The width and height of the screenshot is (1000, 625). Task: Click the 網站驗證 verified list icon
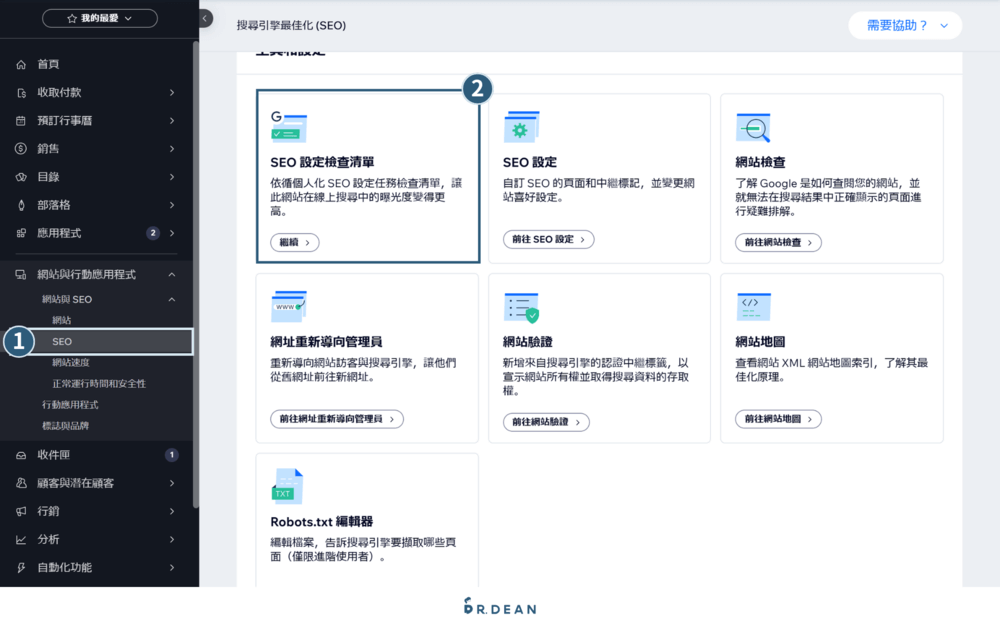[519, 306]
